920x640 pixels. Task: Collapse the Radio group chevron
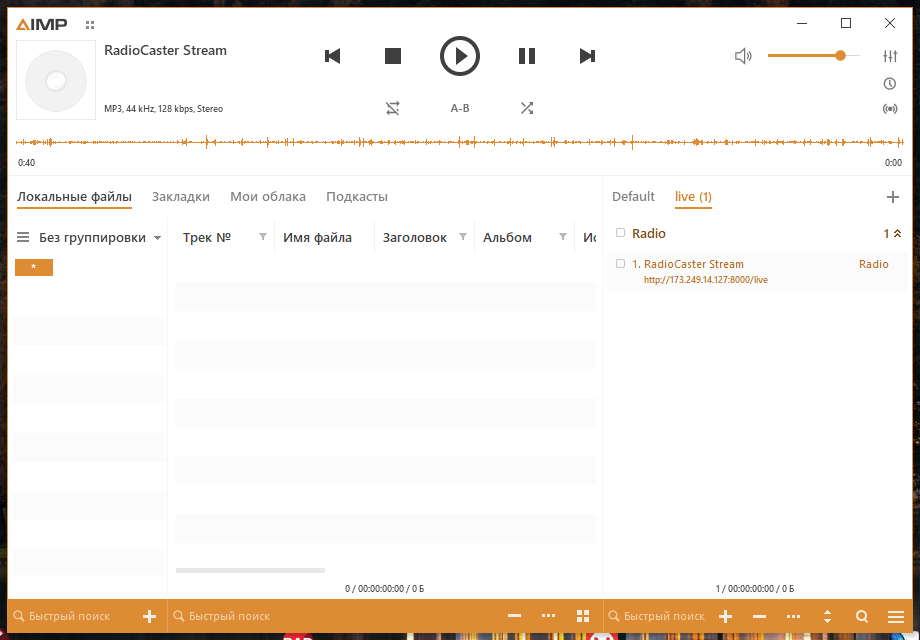click(897, 233)
